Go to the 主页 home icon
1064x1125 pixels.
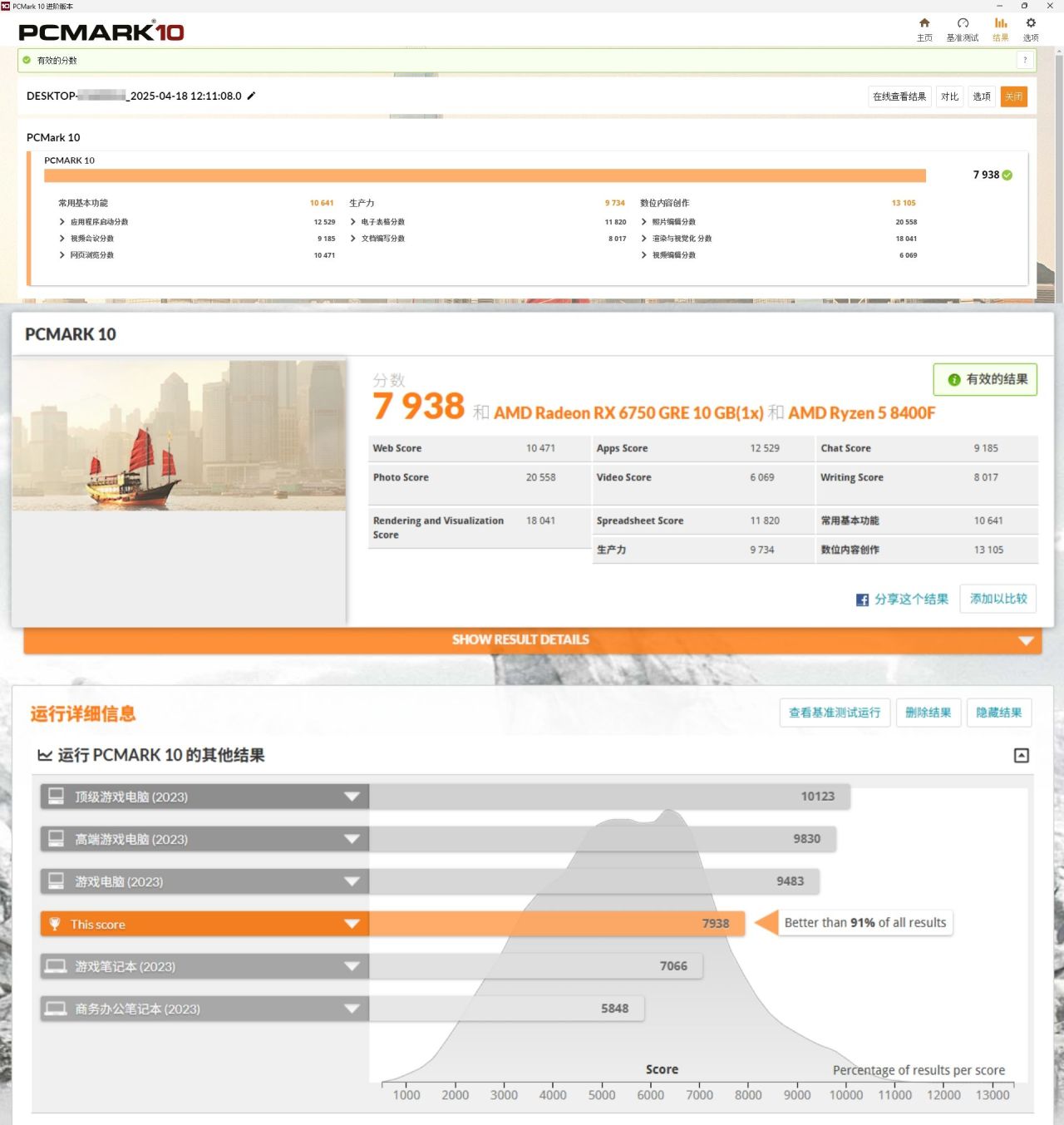(924, 23)
